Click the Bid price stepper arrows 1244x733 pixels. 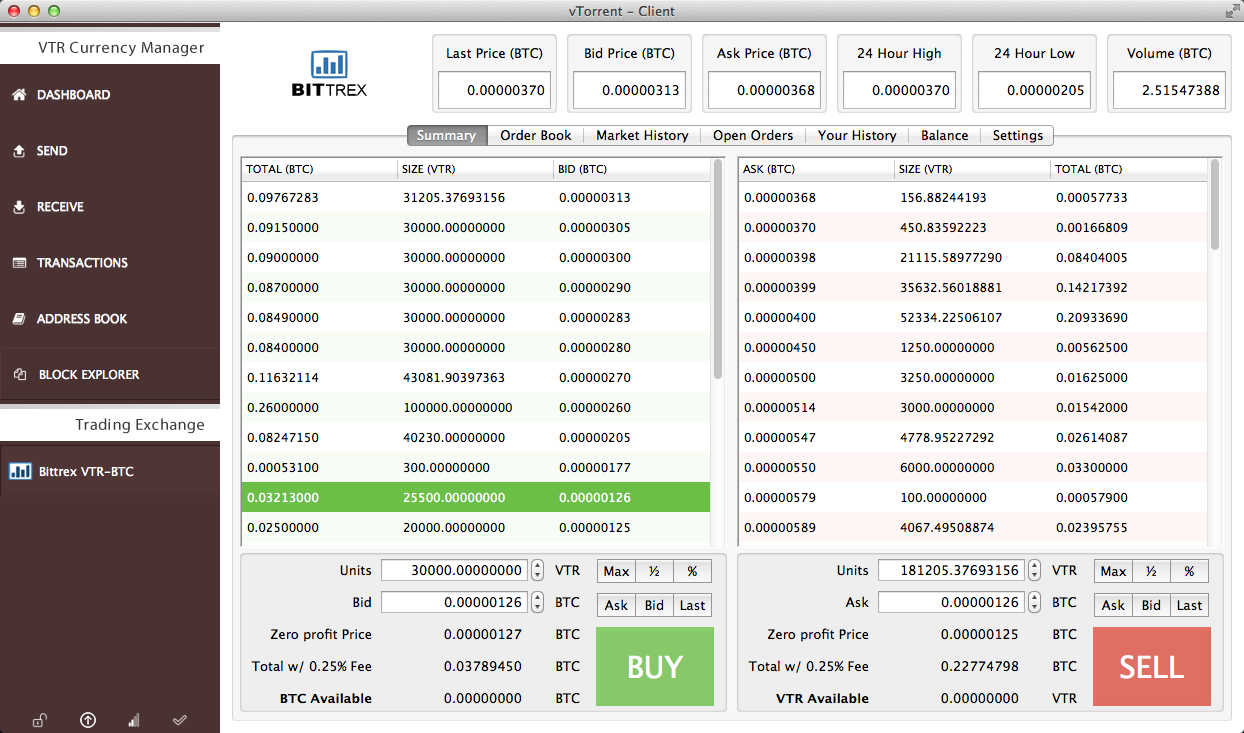pyautogui.click(x=538, y=603)
